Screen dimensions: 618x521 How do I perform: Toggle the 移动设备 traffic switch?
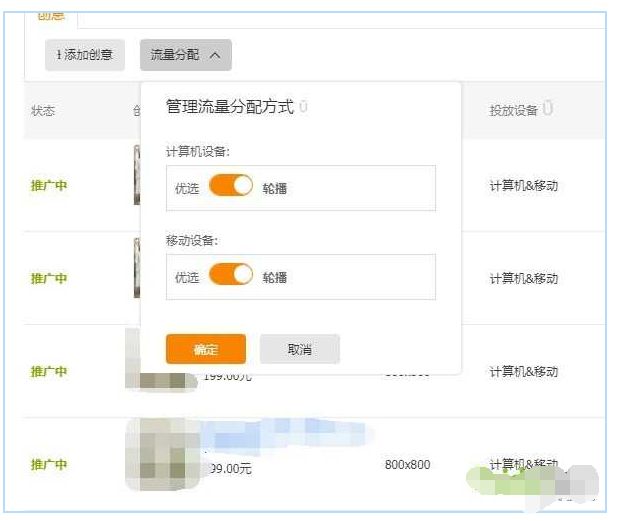click(231, 275)
